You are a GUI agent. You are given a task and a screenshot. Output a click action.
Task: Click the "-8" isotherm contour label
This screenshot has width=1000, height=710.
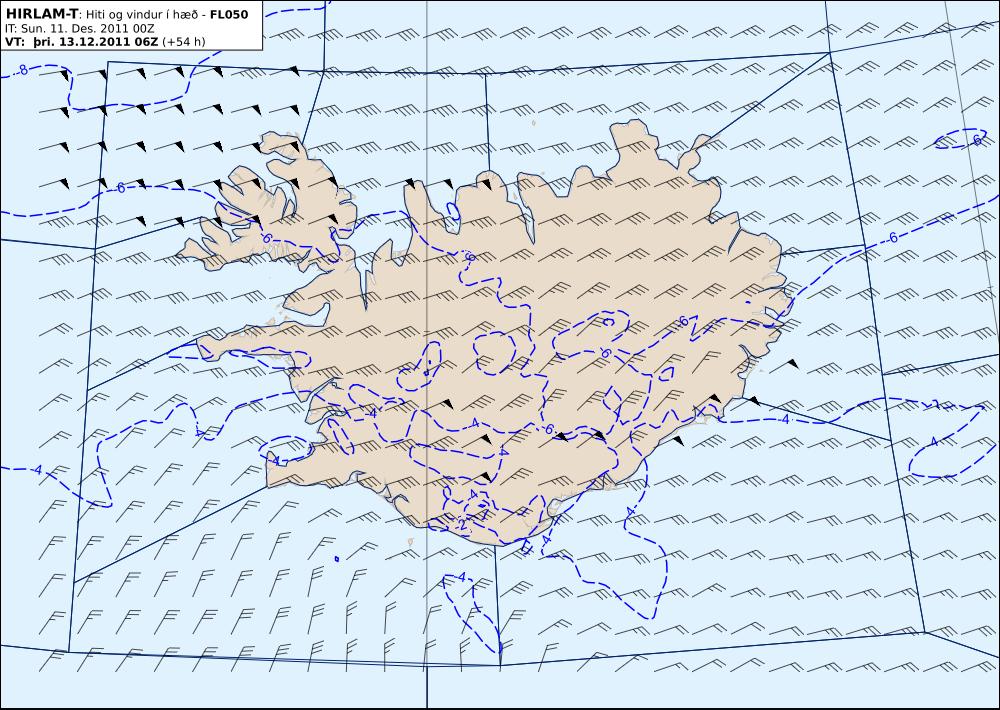[22, 70]
